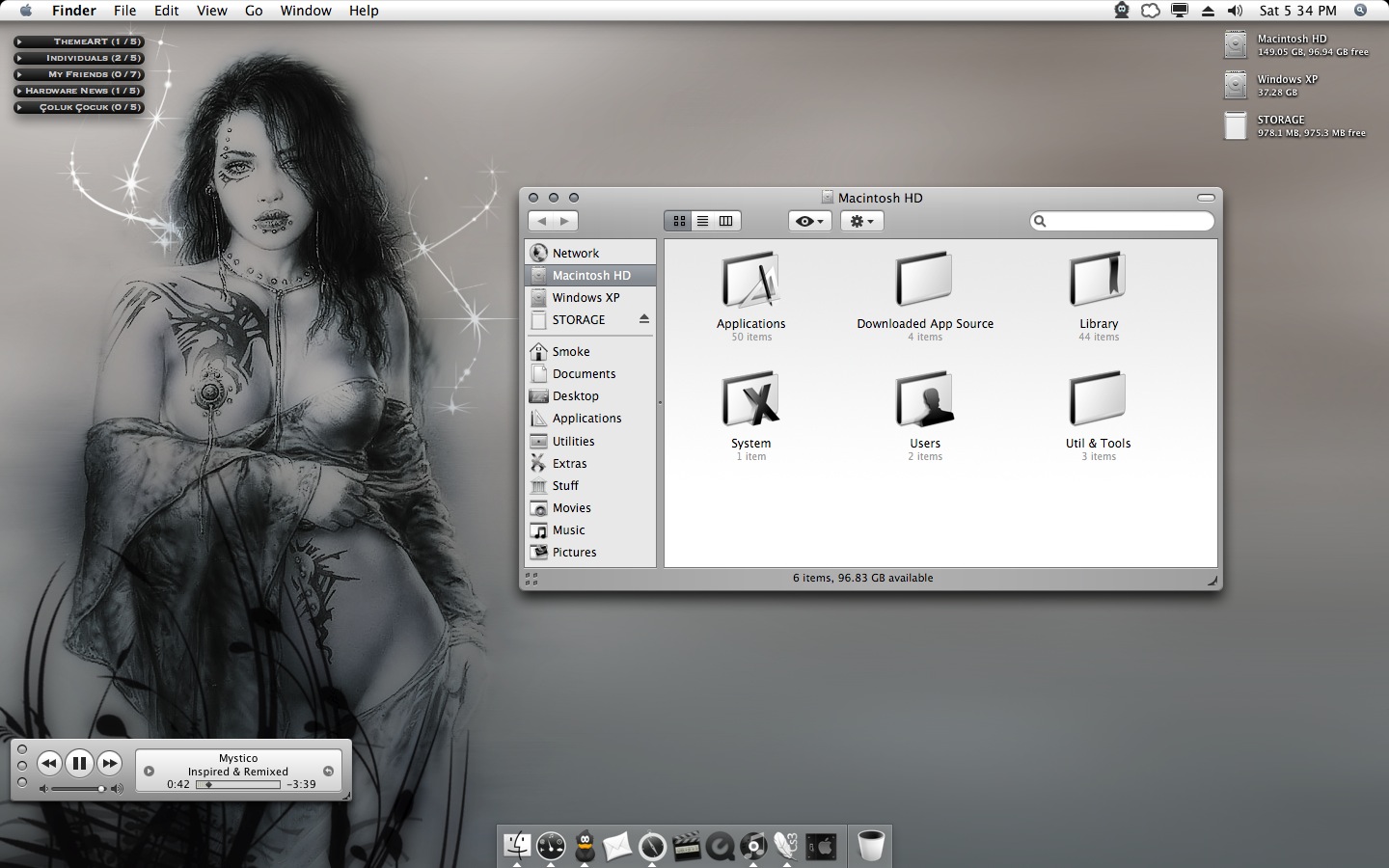1389x868 pixels.
Task: Pause the playing Mystico track
Action: coord(79,763)
